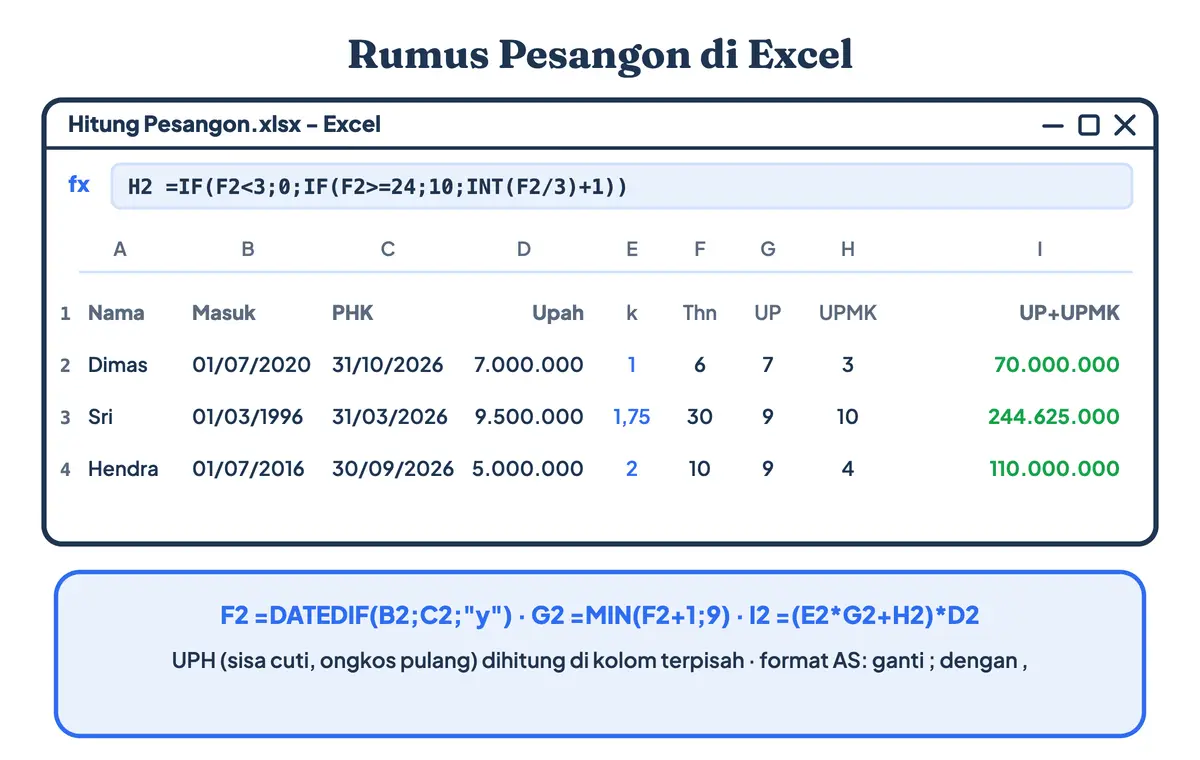This screenshot has height=760, width=1200.
Task: Click the Nama header cell
Action: 116,313
